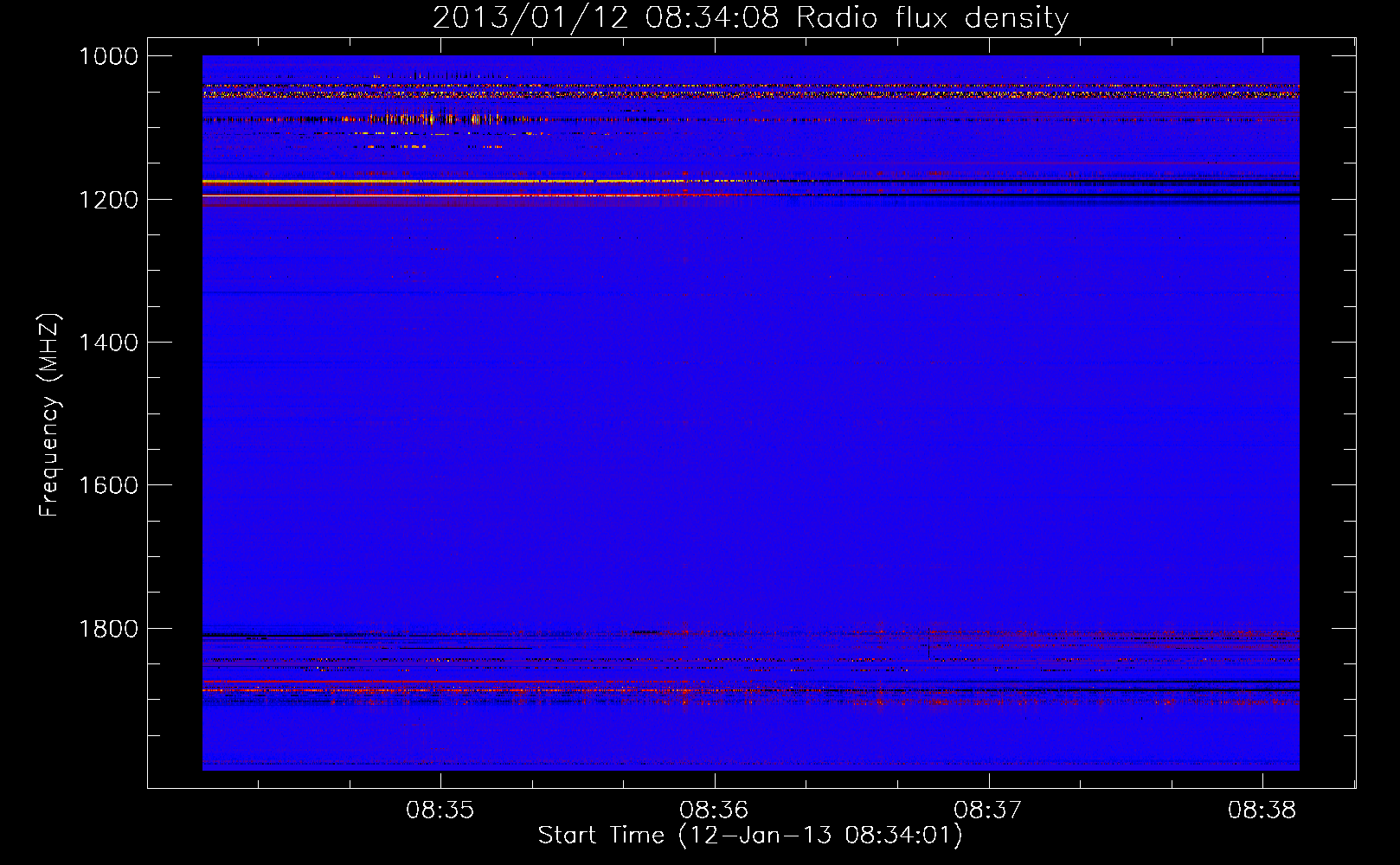Click the 1200 frequency tick label

click(108, 200)
